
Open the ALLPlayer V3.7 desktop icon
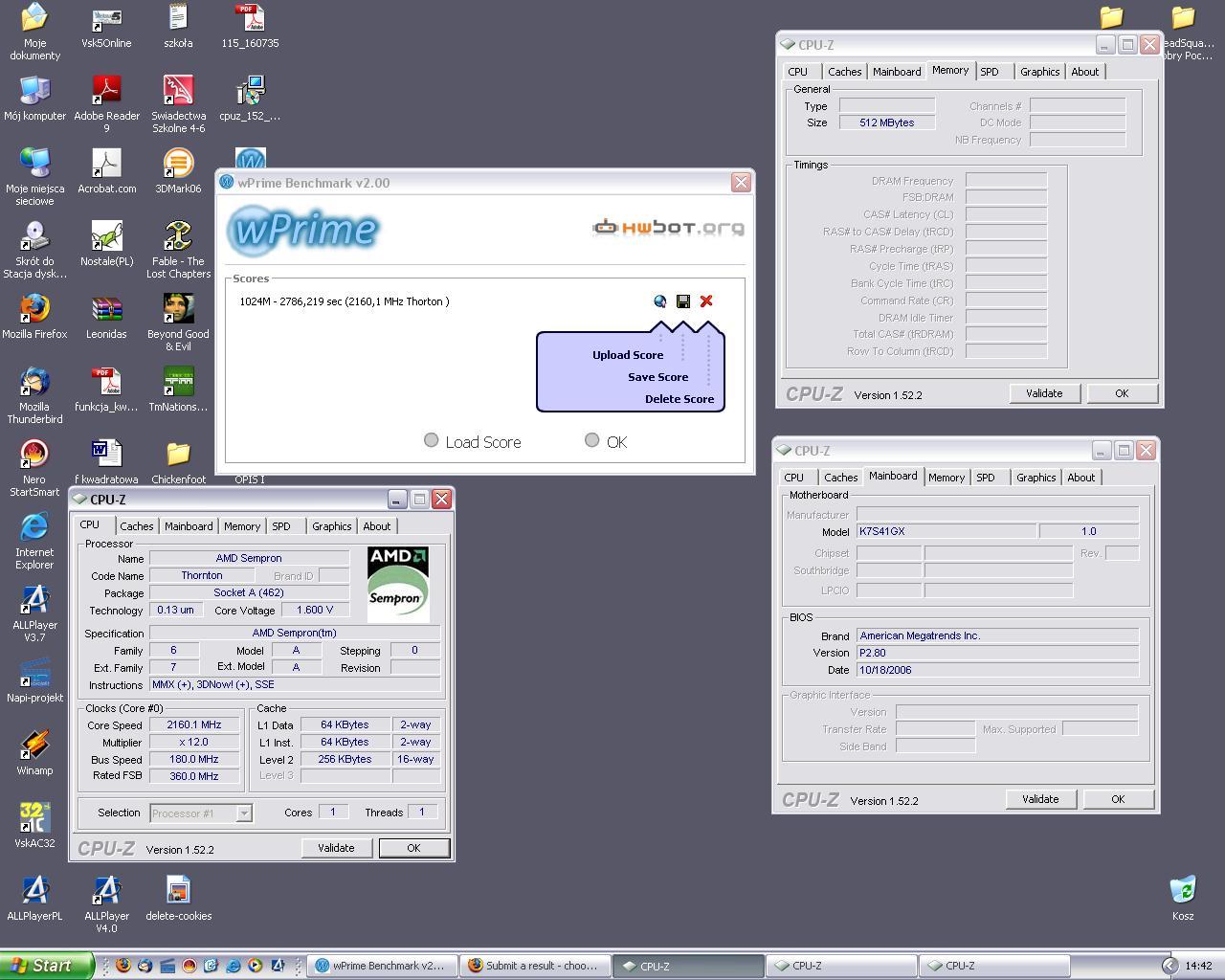pos(34,613)
